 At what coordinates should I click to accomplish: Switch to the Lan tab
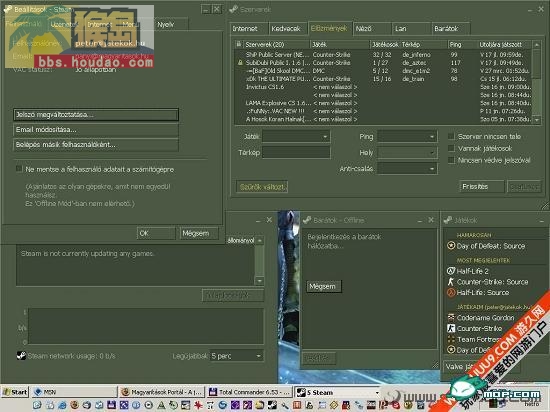tap(411, 29)
